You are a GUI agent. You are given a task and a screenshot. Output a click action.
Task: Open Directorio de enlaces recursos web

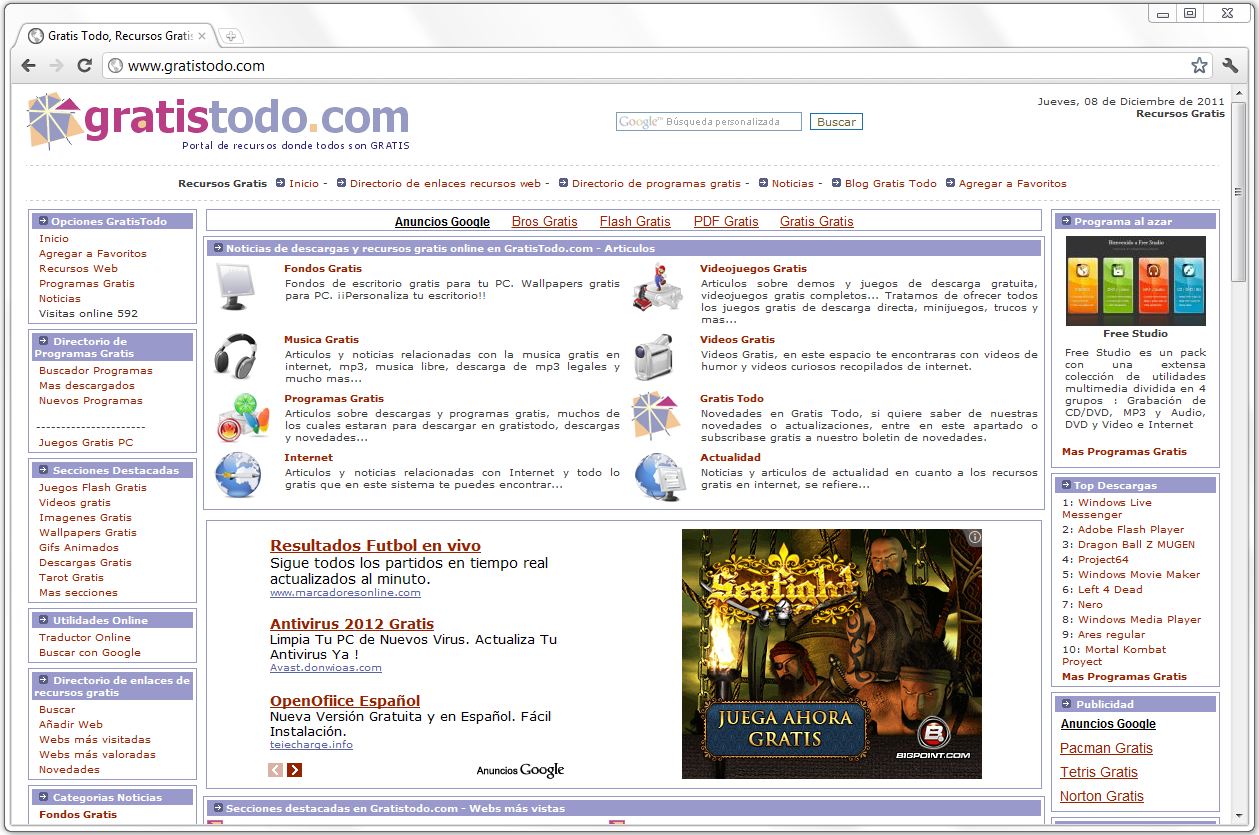coord(445,184)
